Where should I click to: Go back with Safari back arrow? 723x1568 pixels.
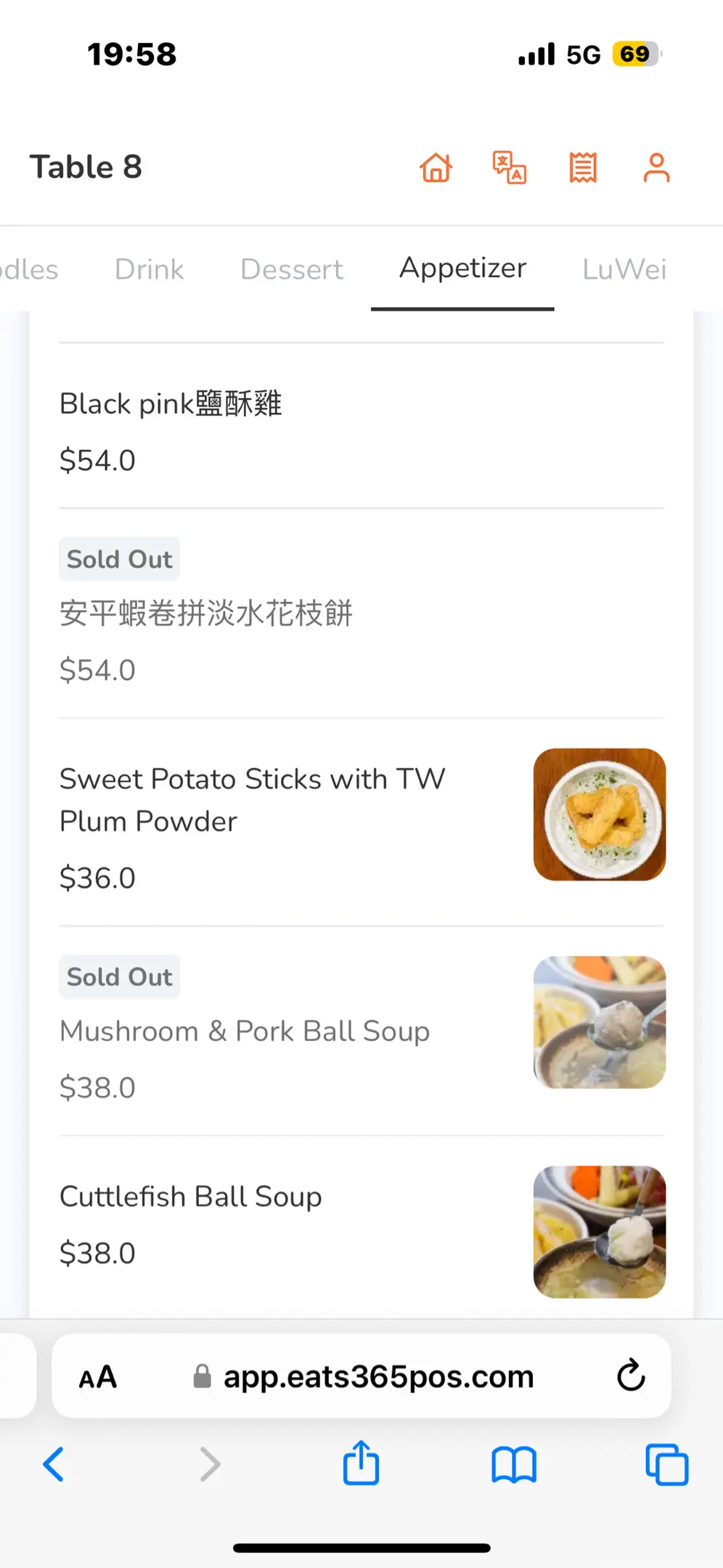point(54,1463)
